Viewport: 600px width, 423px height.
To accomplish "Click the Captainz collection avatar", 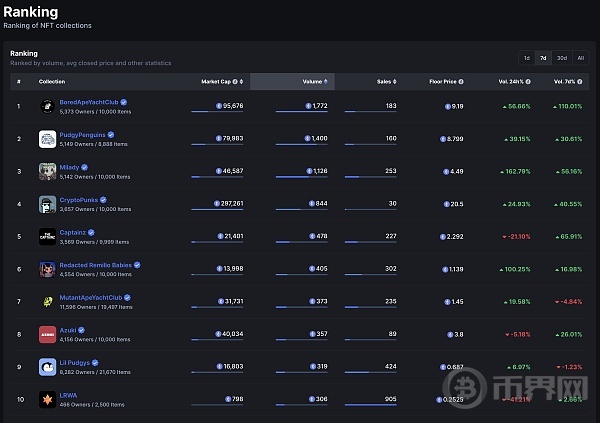I will (47, 236).
